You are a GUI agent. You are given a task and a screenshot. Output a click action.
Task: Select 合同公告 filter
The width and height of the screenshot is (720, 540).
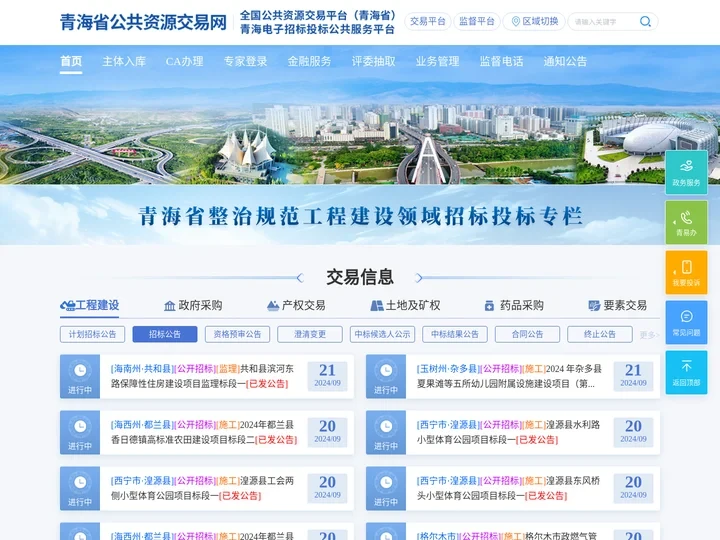pyautogui.click(x=527, y=334)
